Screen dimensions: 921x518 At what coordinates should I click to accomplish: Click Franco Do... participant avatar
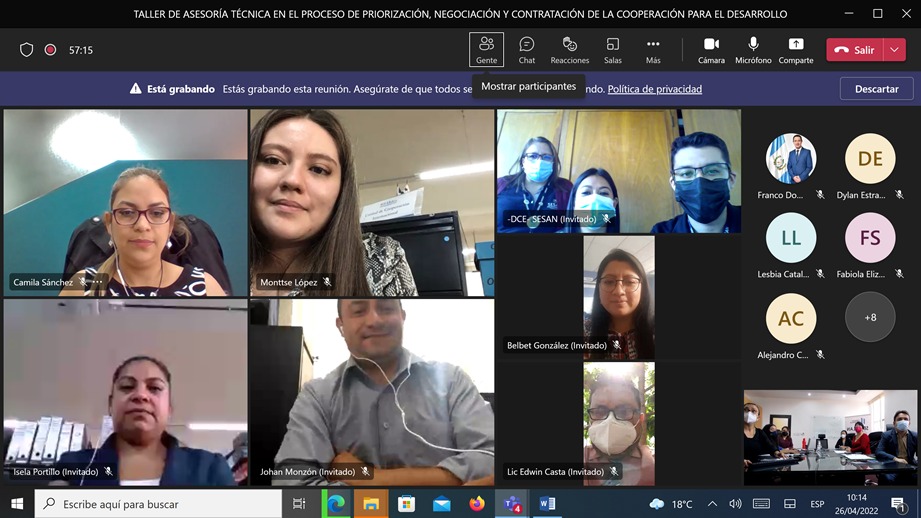point(791,159)
